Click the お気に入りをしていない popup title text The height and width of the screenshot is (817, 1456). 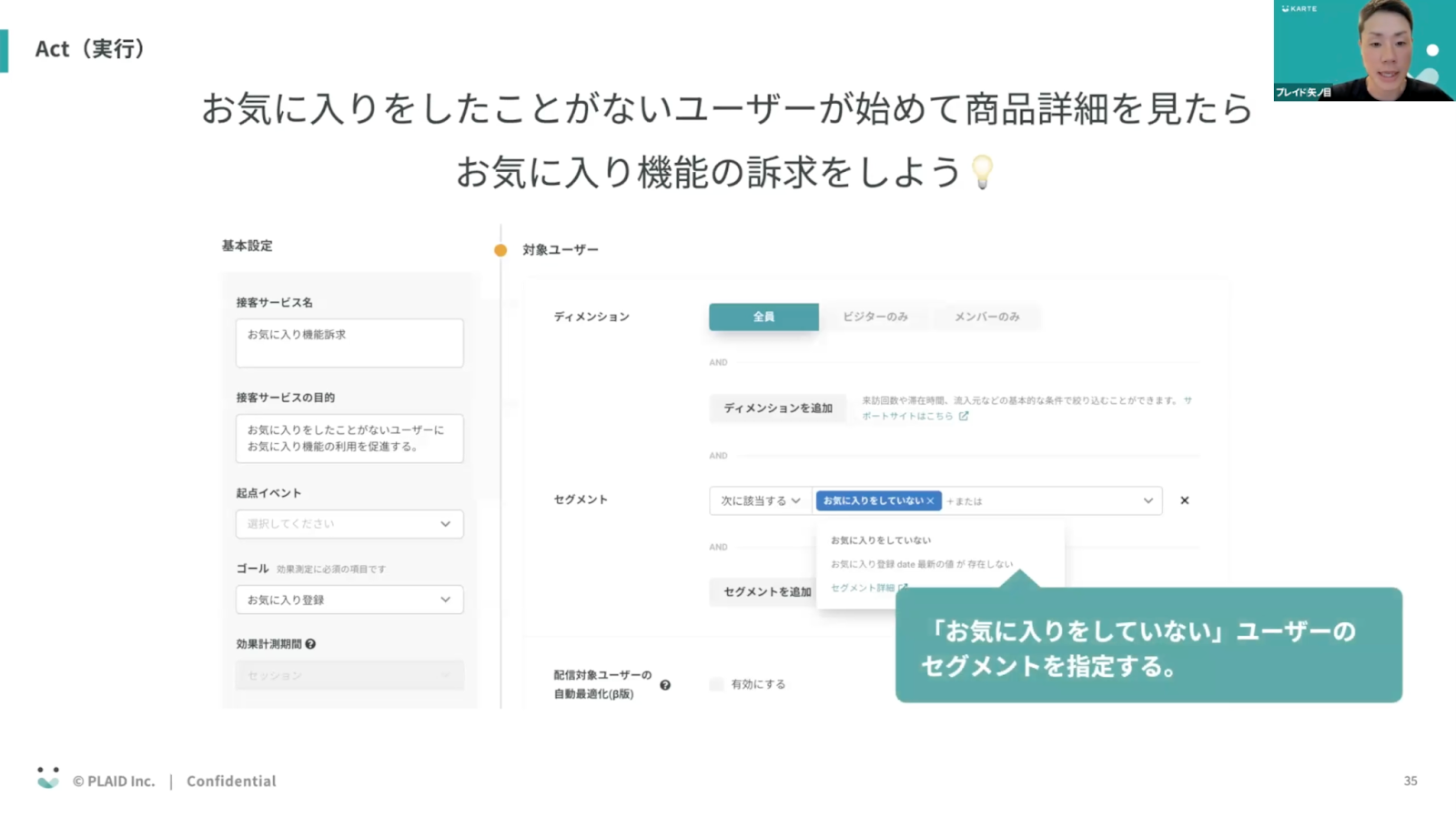point(880,540)
